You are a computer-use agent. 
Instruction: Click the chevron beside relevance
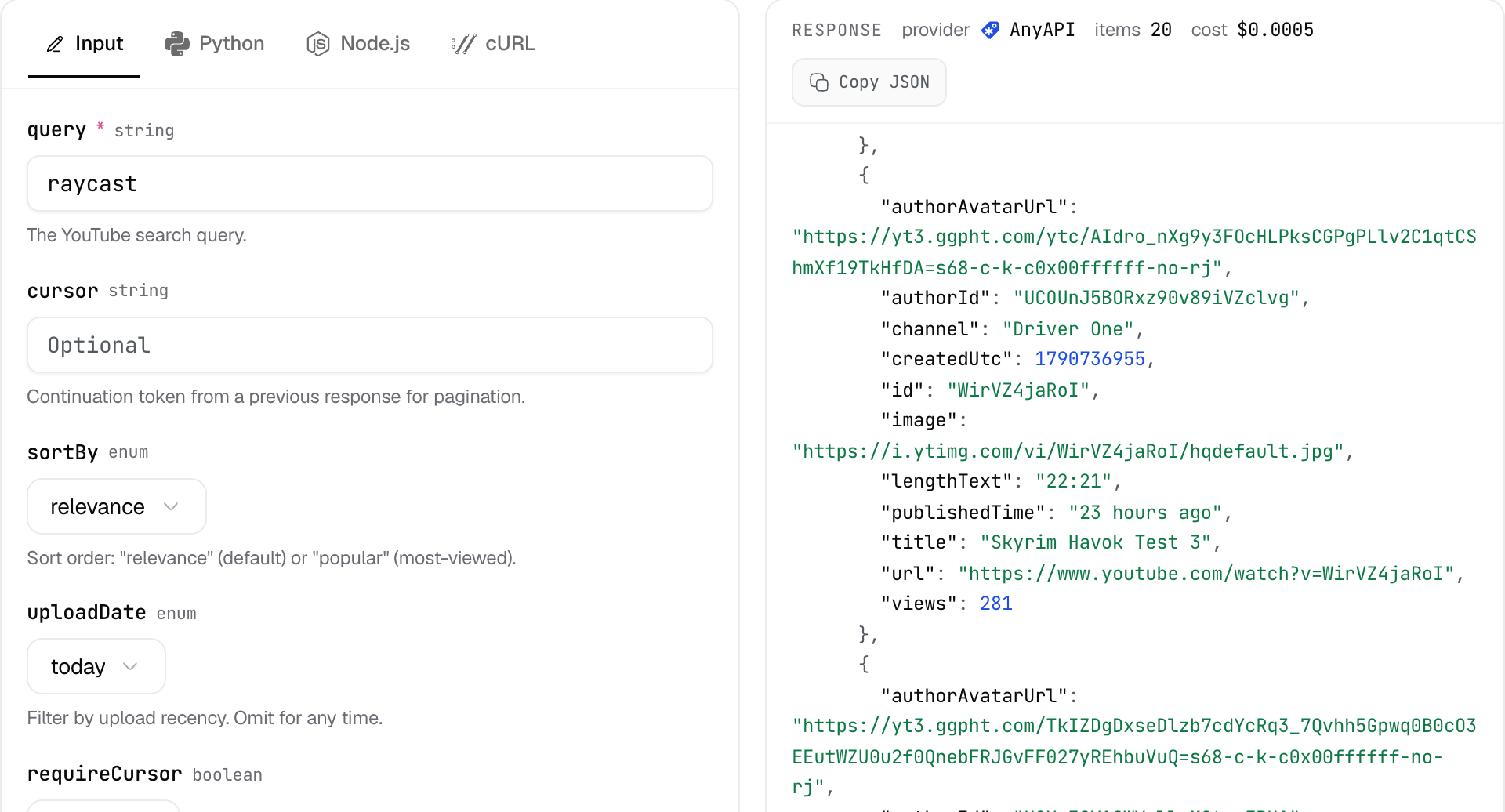click(x=171, y=507)
